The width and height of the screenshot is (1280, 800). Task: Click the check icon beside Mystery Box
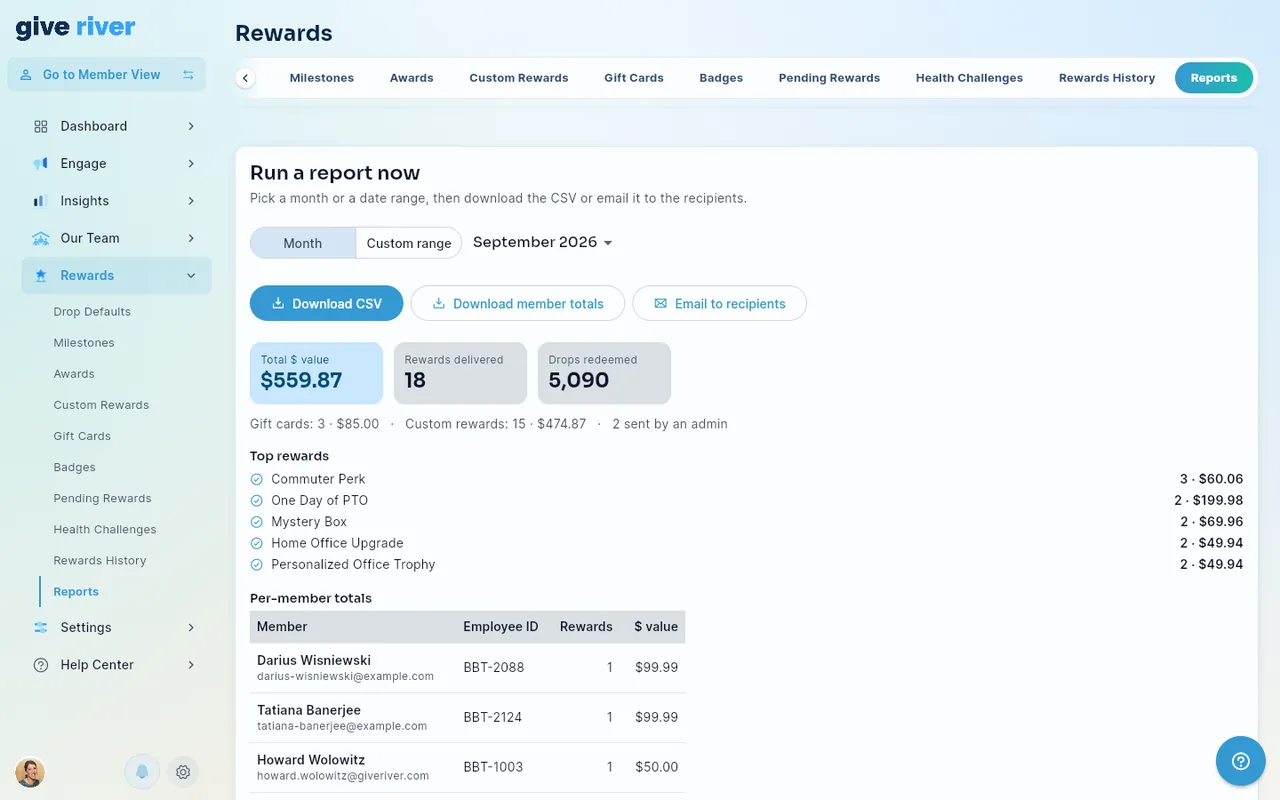pos(257,522)
